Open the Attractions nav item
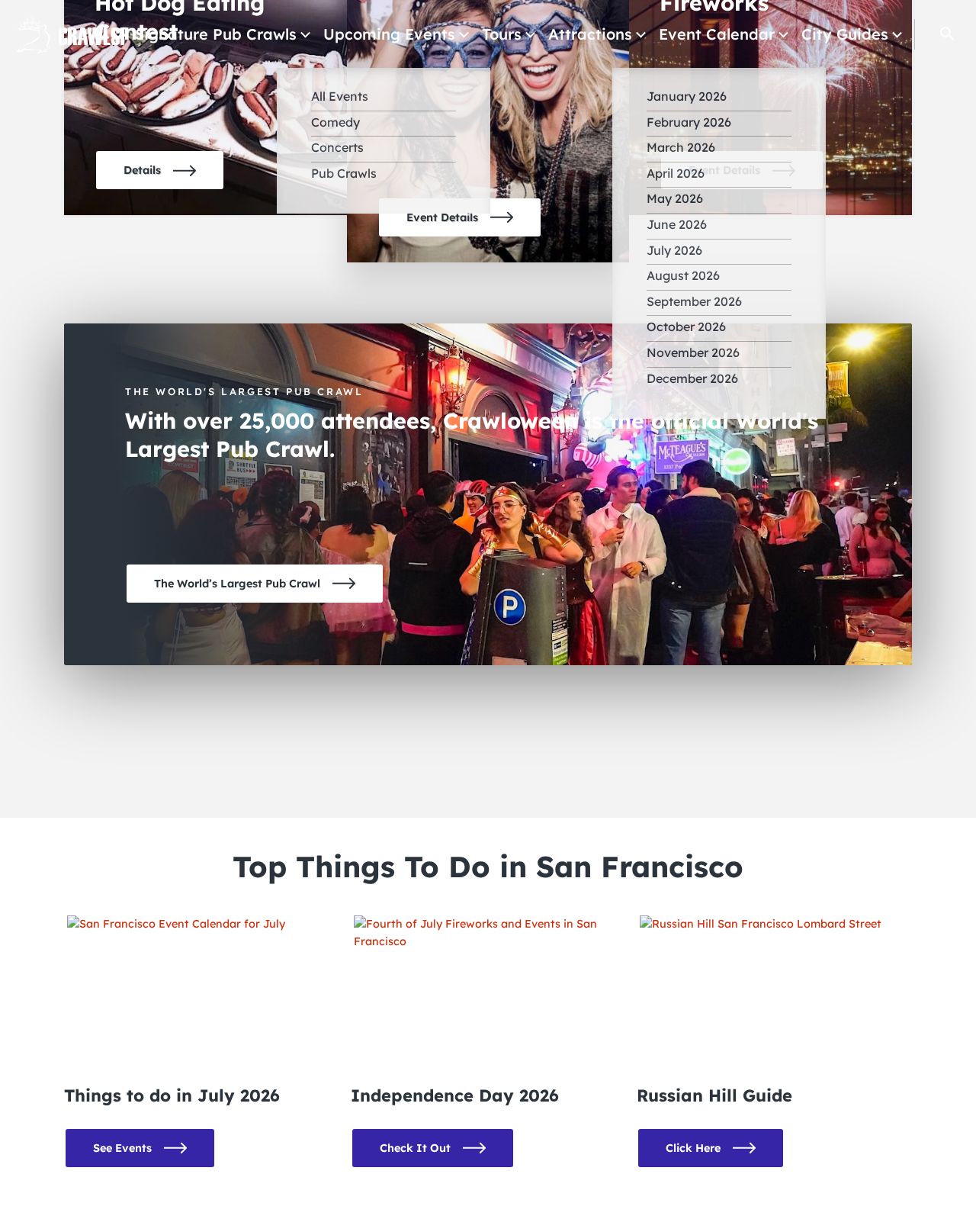Viewport: 976px width, 1232px height. (589, 34)
